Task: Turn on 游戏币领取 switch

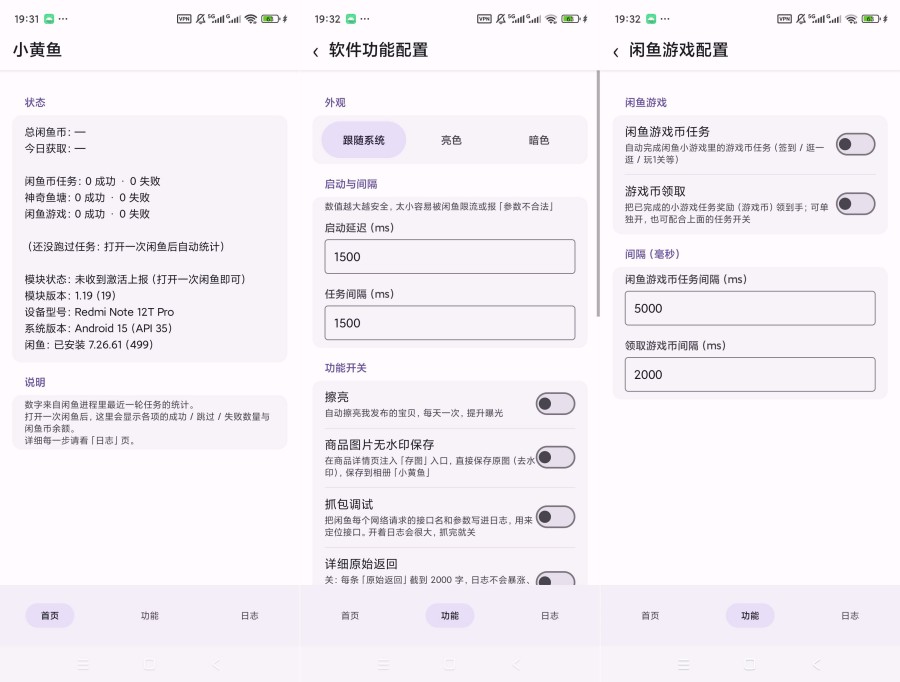Action: [855, 204]
